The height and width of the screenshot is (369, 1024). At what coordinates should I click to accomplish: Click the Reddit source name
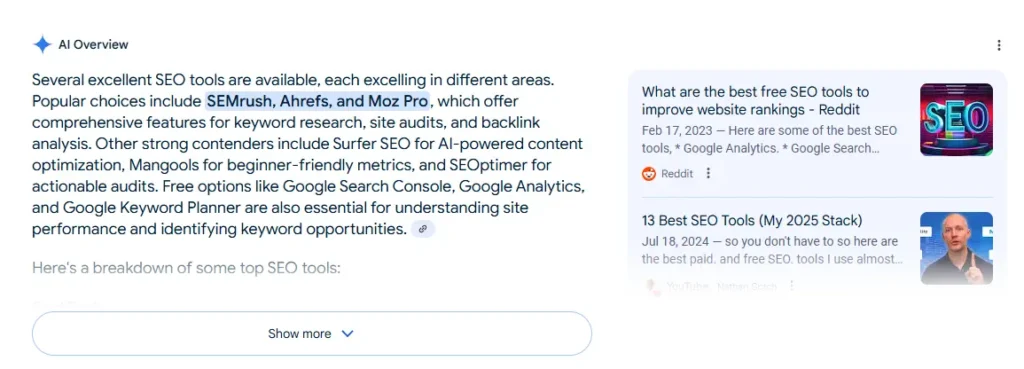(677, 174)
